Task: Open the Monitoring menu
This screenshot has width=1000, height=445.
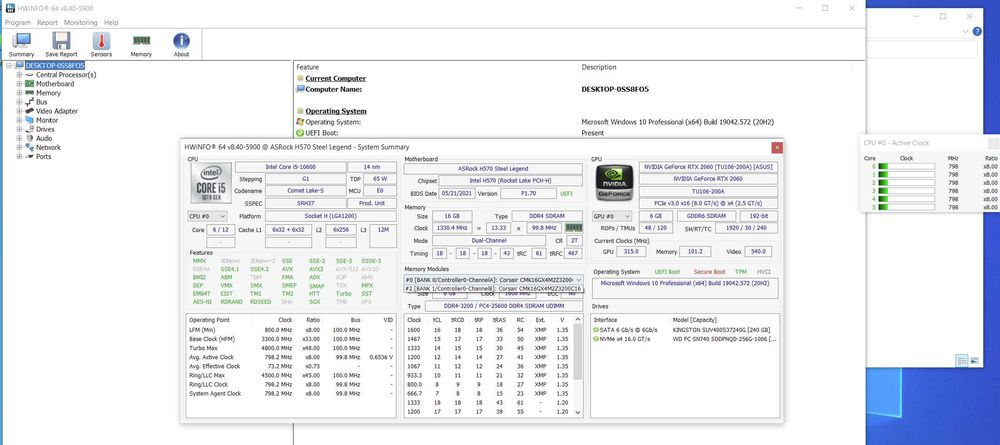Action: pos(80,22)
